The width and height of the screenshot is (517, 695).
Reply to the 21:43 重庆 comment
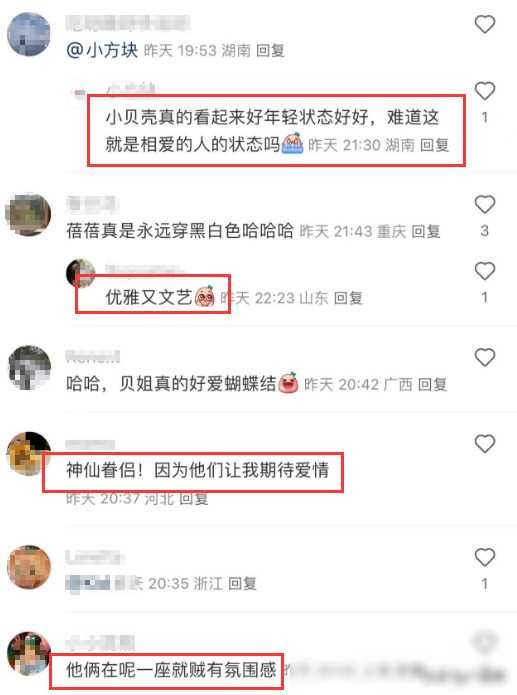click(x=426, y=231)
